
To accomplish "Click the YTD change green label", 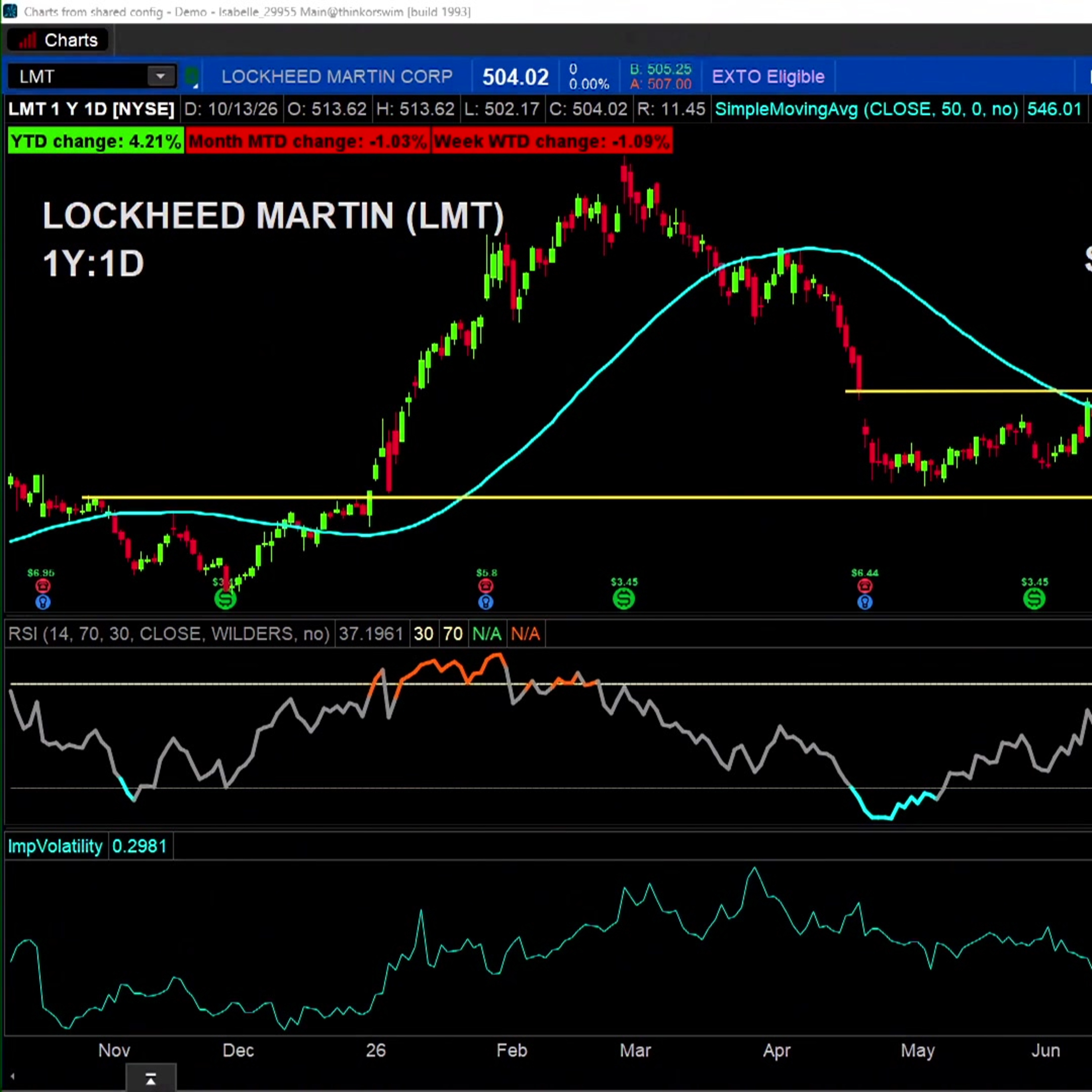I will pyautogui.click(x=95, y=141).
